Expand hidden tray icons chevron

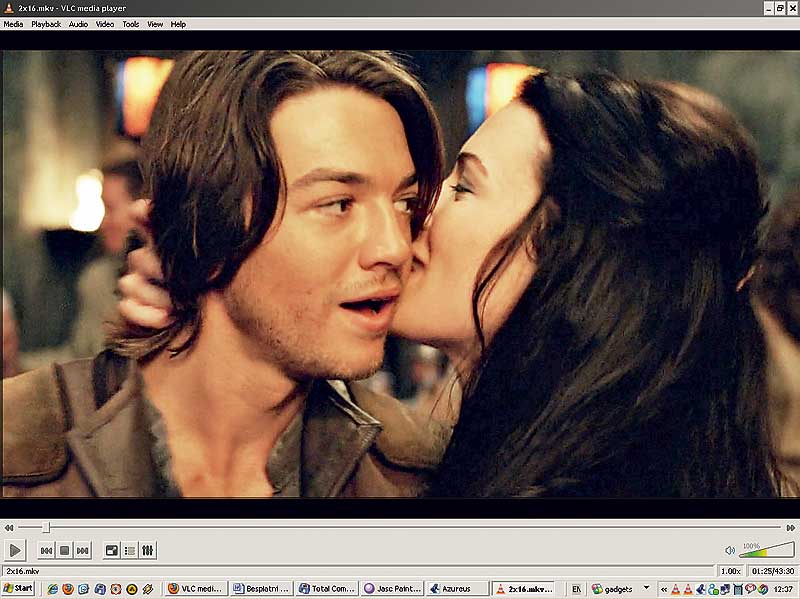[664, 589]
